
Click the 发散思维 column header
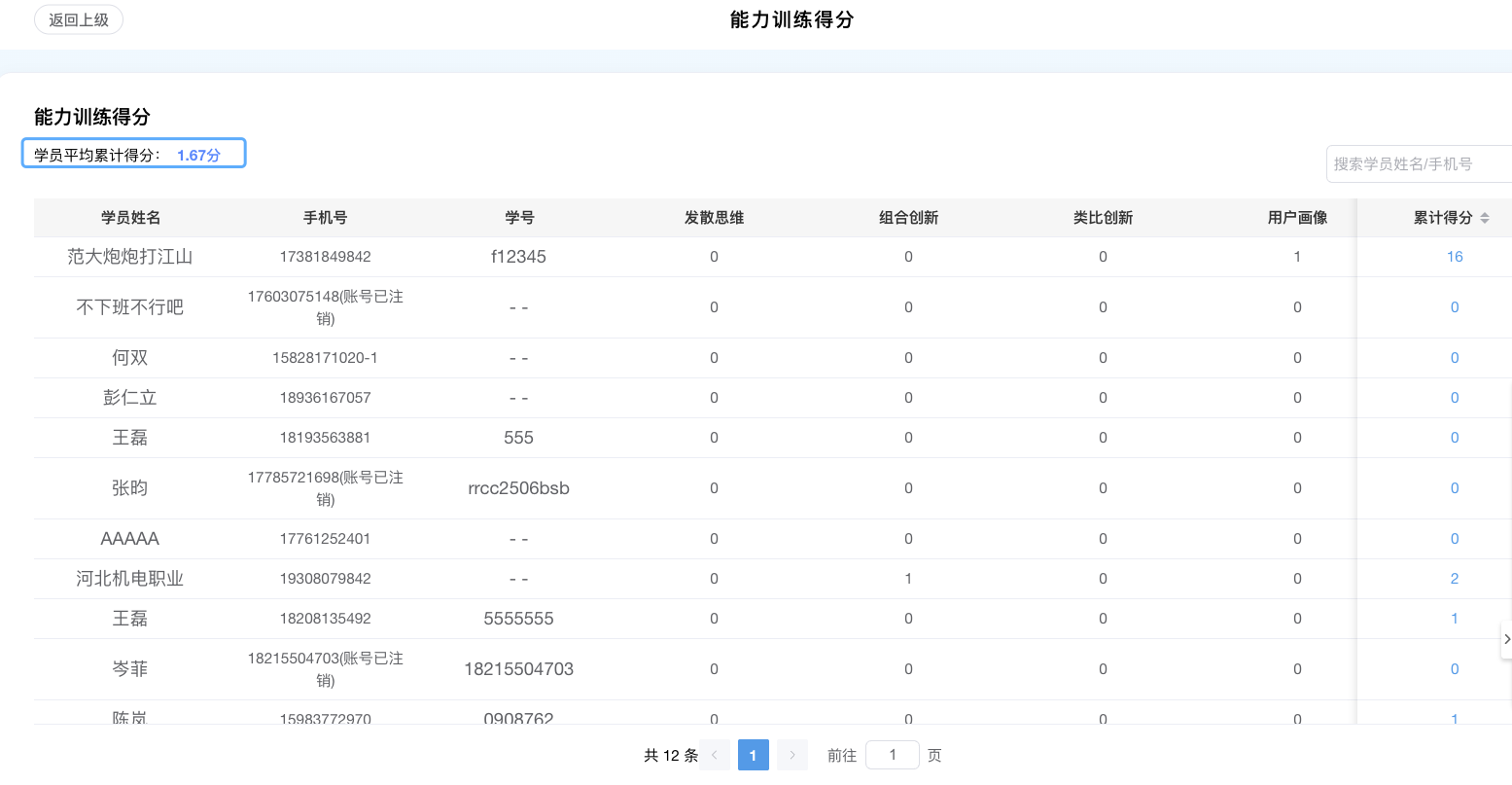click(x=715, y=218)
